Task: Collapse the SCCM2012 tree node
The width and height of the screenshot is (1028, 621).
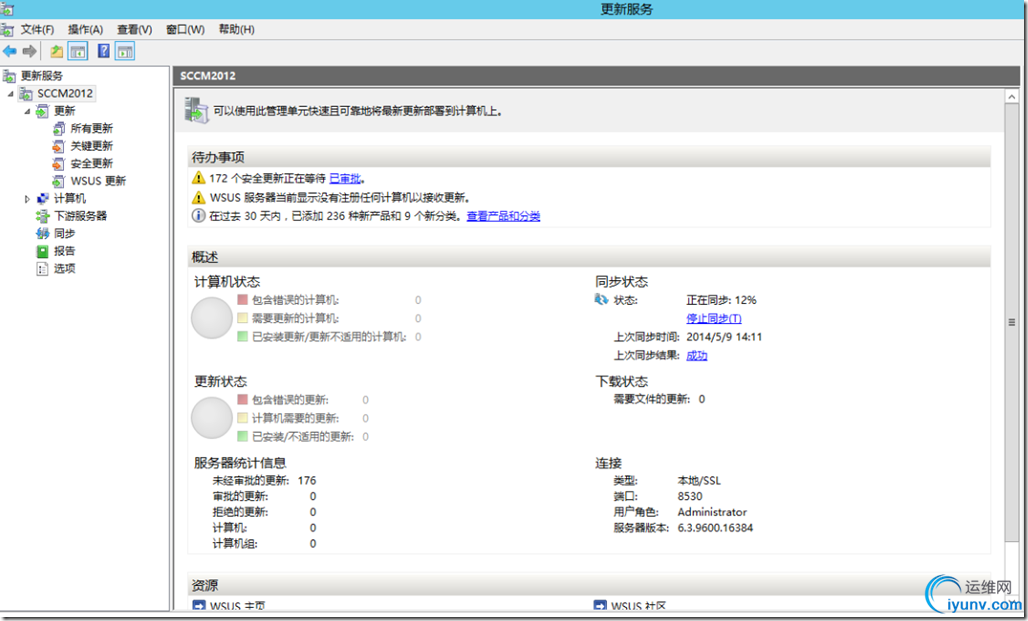Action: tap(10, 94)
